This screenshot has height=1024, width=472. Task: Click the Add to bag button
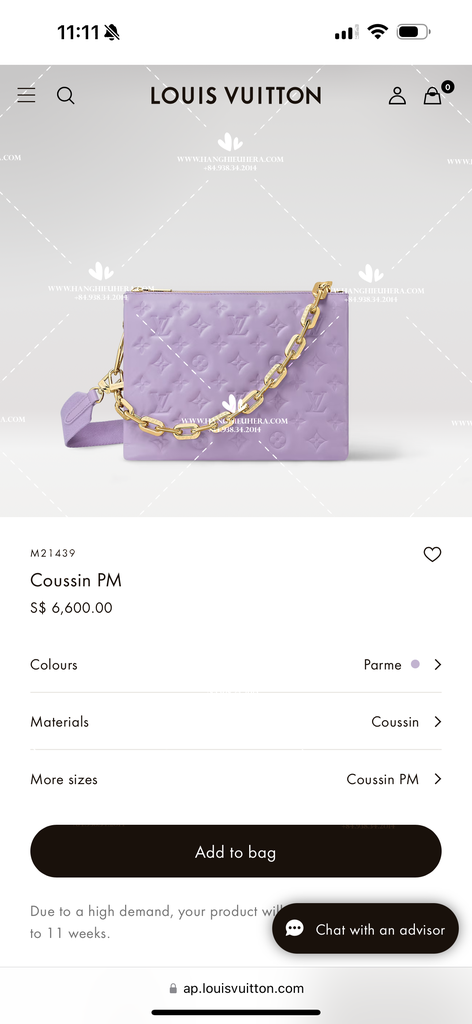click(236, 852)
